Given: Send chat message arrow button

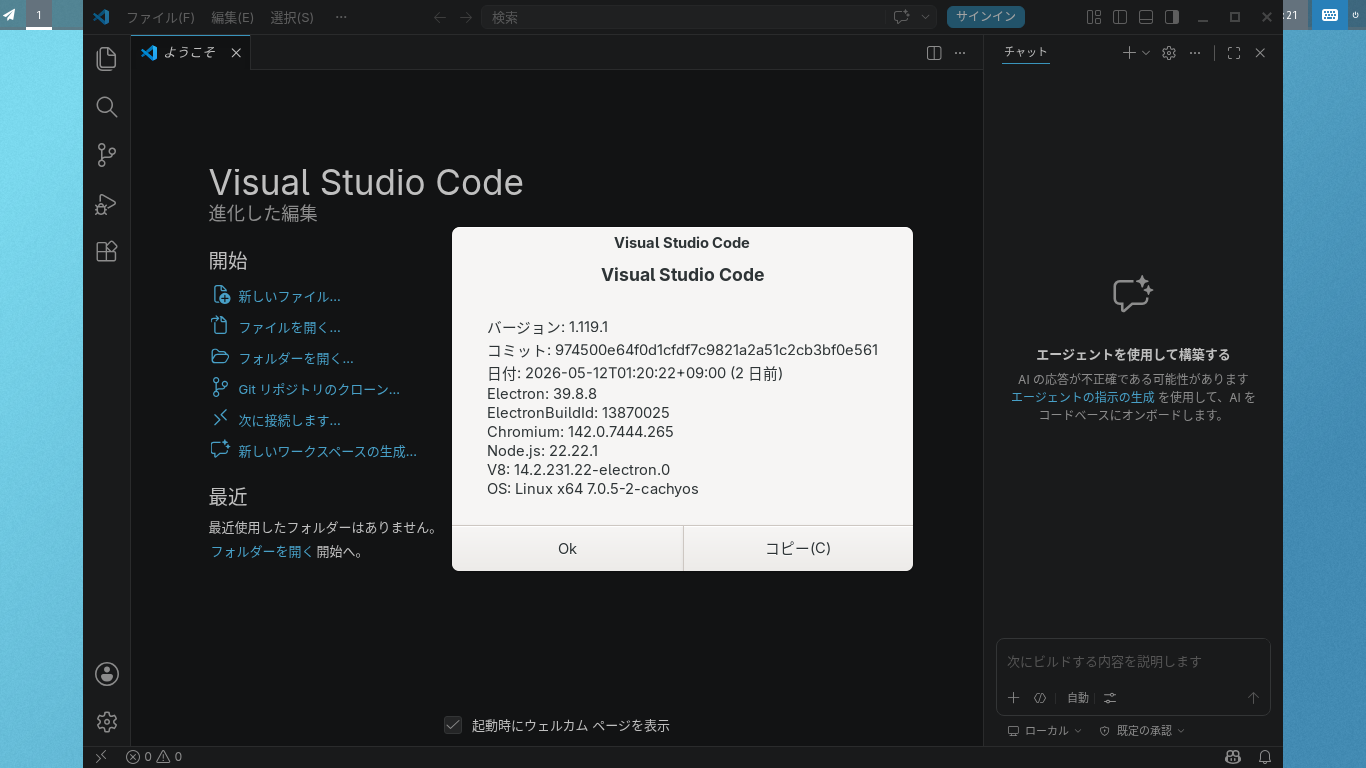Looking at the screenshot, I should [x=1253, y=698].
